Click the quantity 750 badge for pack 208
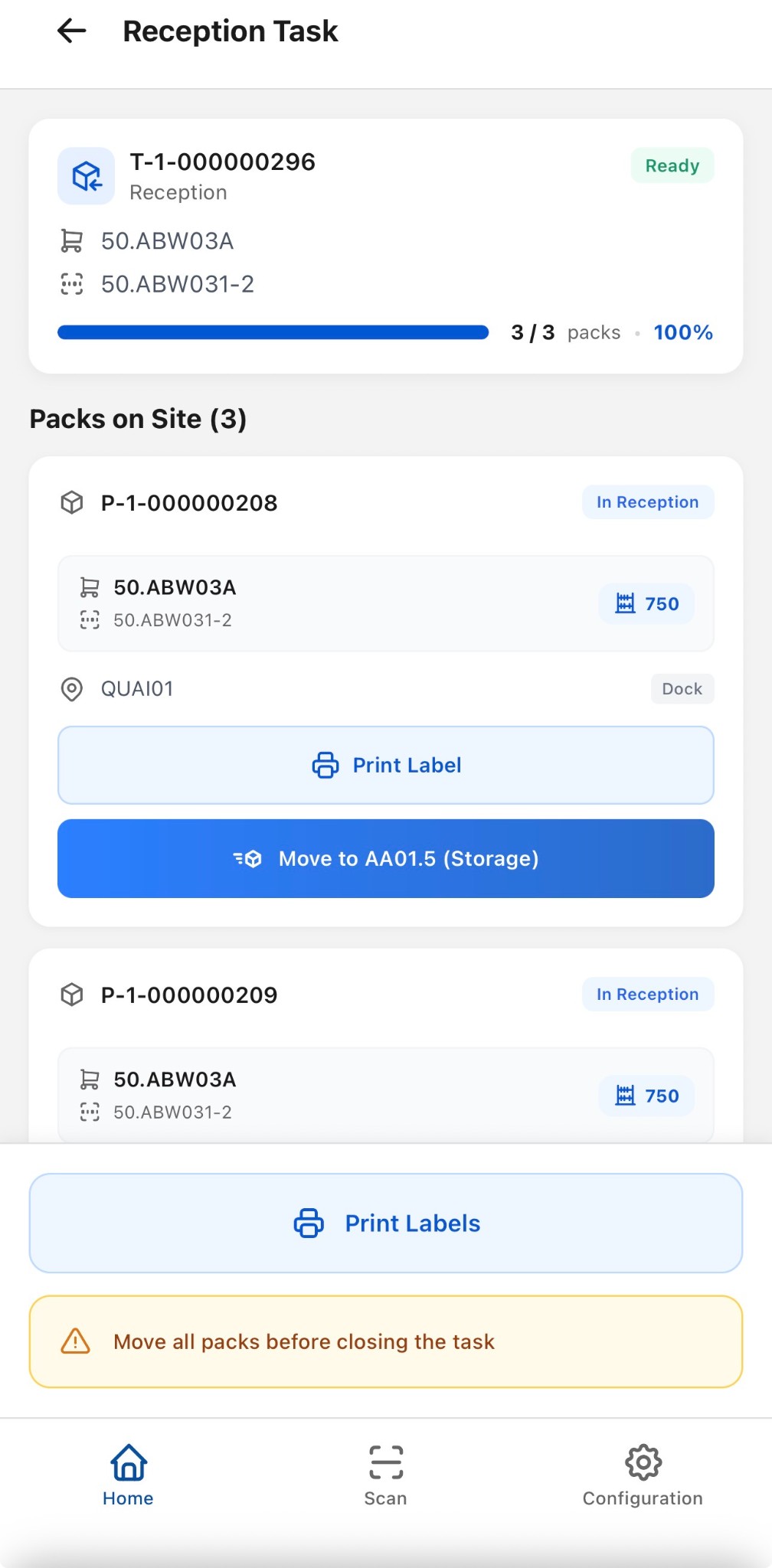 [x=647, y=604]
